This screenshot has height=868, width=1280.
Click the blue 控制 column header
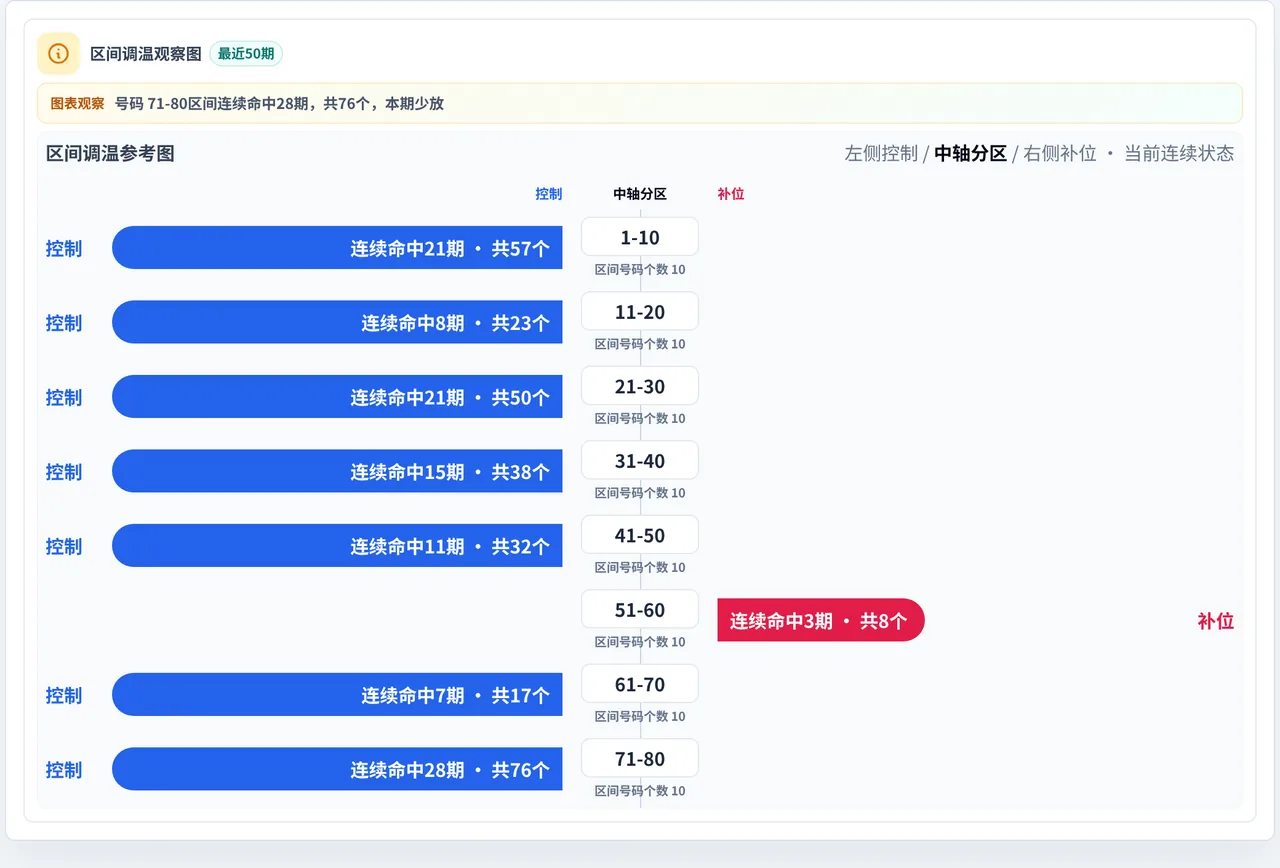pyautogui.click(x=549, y=194)
